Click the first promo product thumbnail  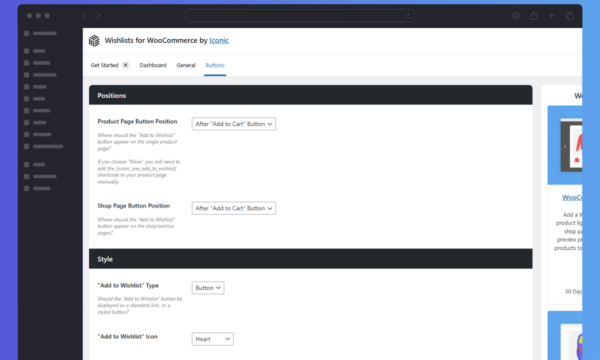(x=565, y=145)
